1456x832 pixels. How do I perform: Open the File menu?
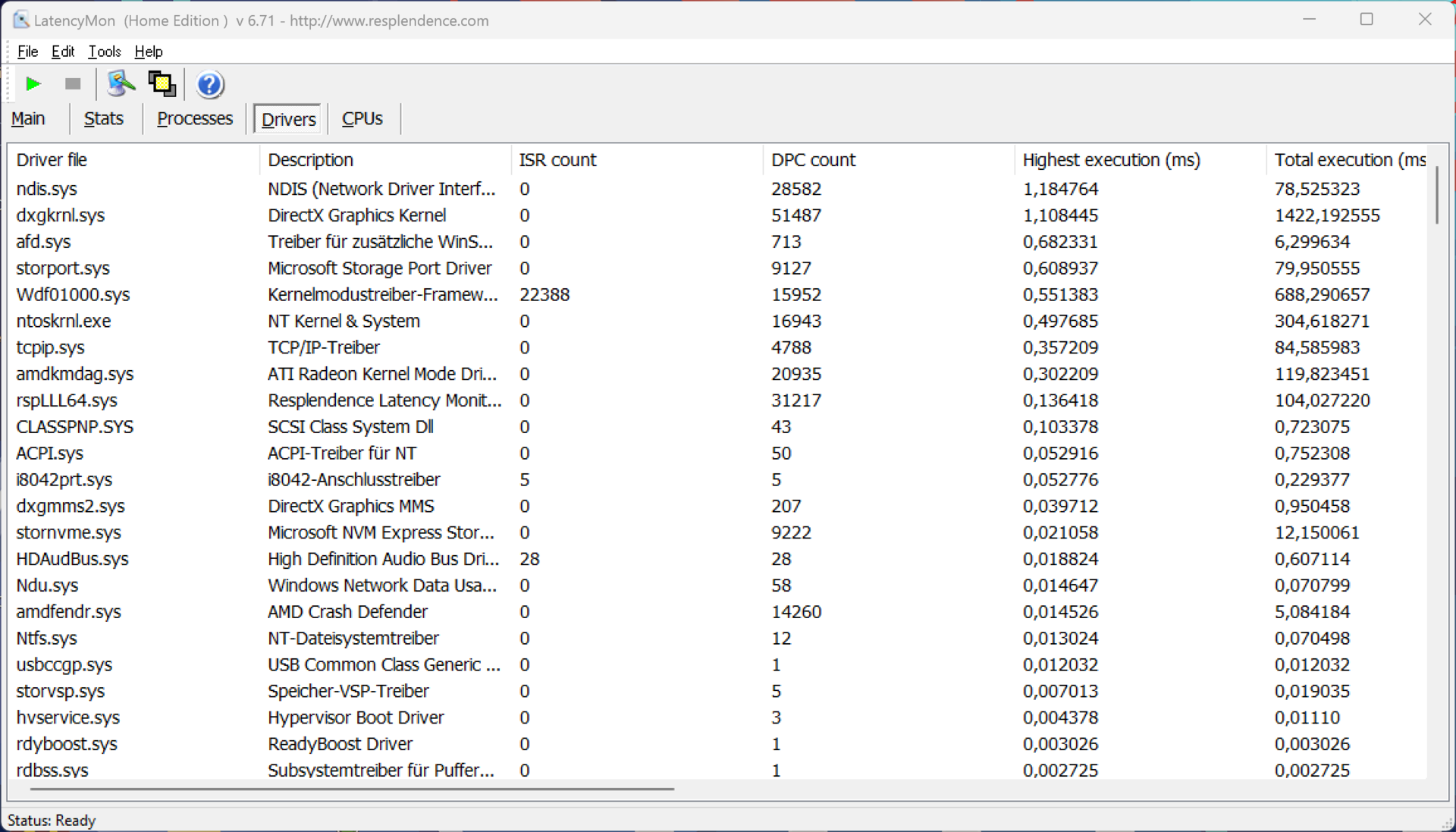[27, 52]
